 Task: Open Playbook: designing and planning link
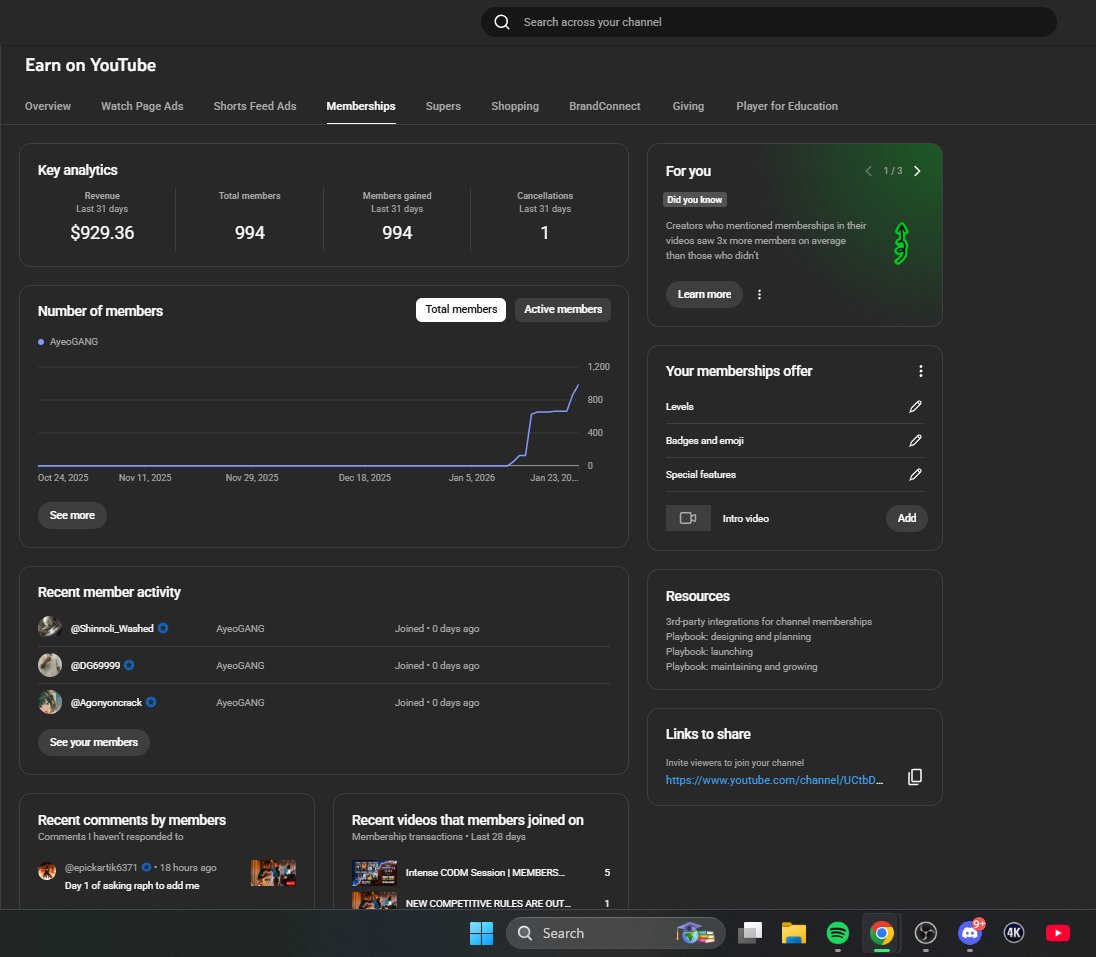738,637
